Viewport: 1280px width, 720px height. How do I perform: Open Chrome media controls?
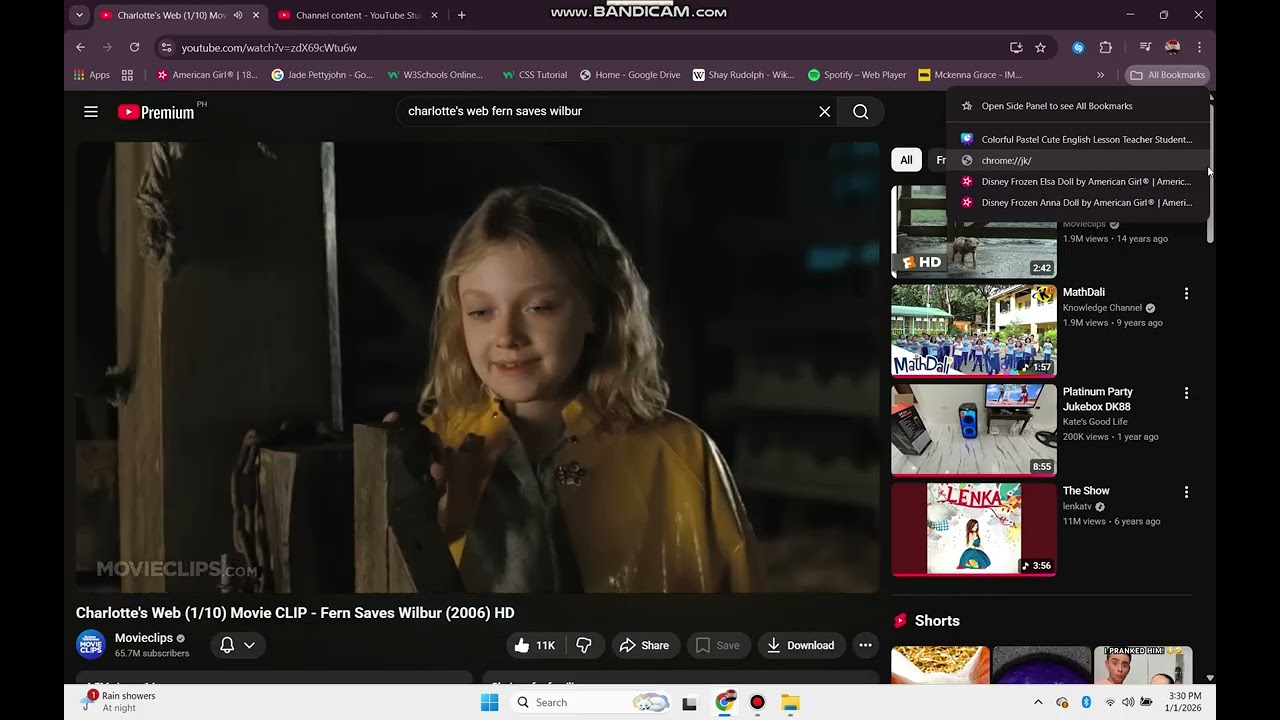pos(1146,47)
